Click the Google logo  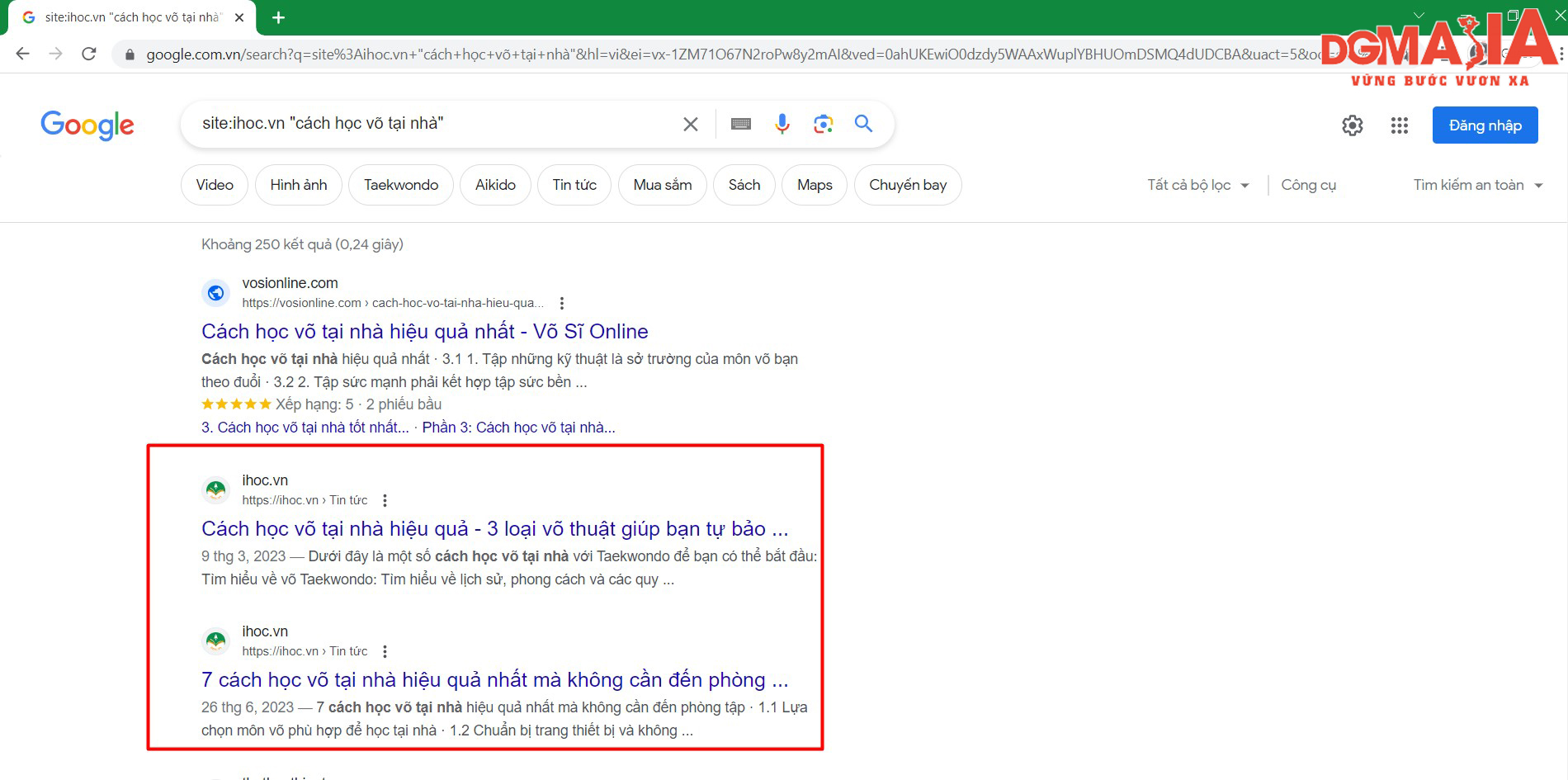[87, 125]
